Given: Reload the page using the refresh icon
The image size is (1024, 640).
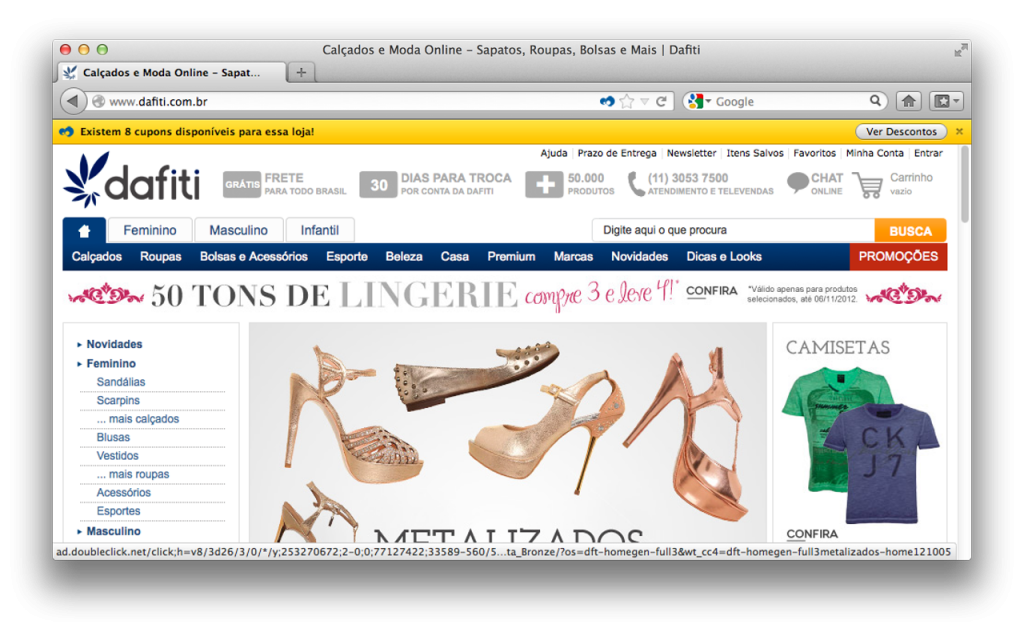Looking at the screenshot, I should pyautogui.click(x=661, y=101).
